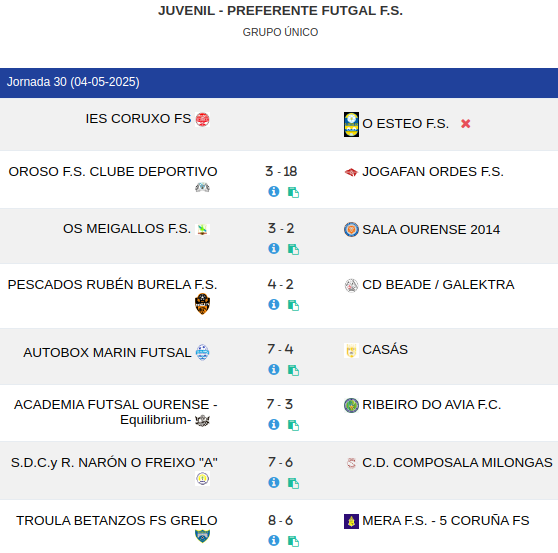Click MERA F.S. - 5 CORUÑA FS crest
This screenshot has width=558, height=553.
click(x=351, y=521)
